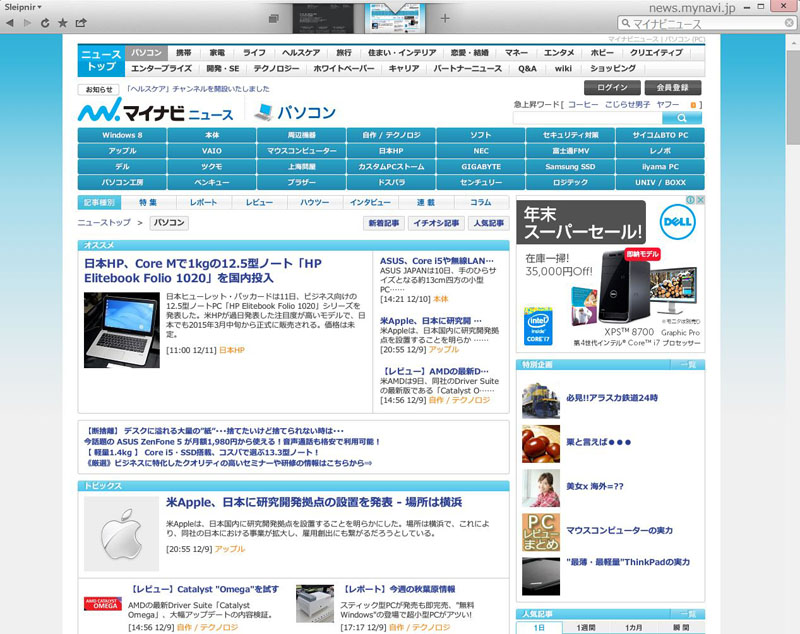
Task: Open the ASUS ZenFone 5 promo link
Action: [232, 442]
